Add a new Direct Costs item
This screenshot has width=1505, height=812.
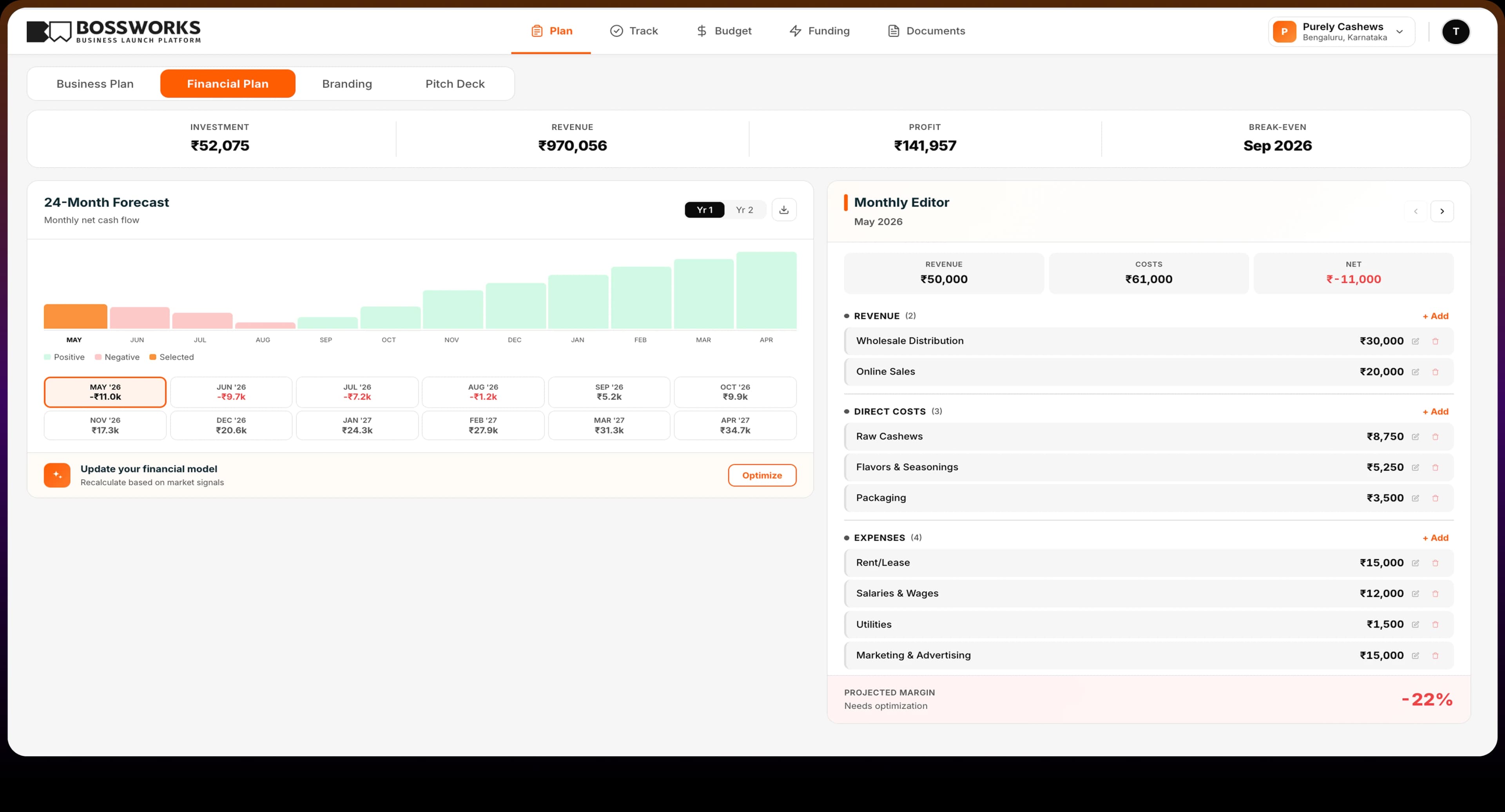(1436, 412)
